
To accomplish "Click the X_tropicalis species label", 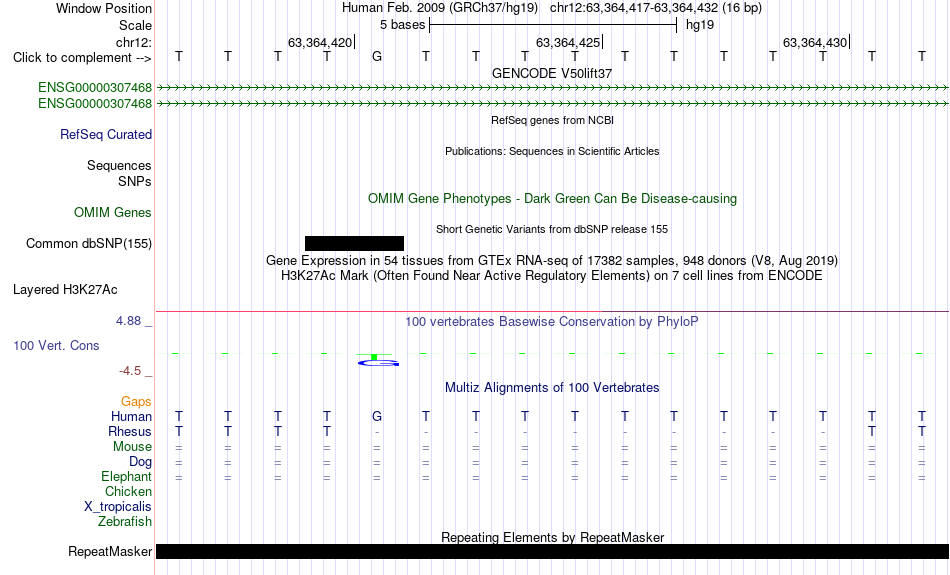I will (x=118, y=507).
